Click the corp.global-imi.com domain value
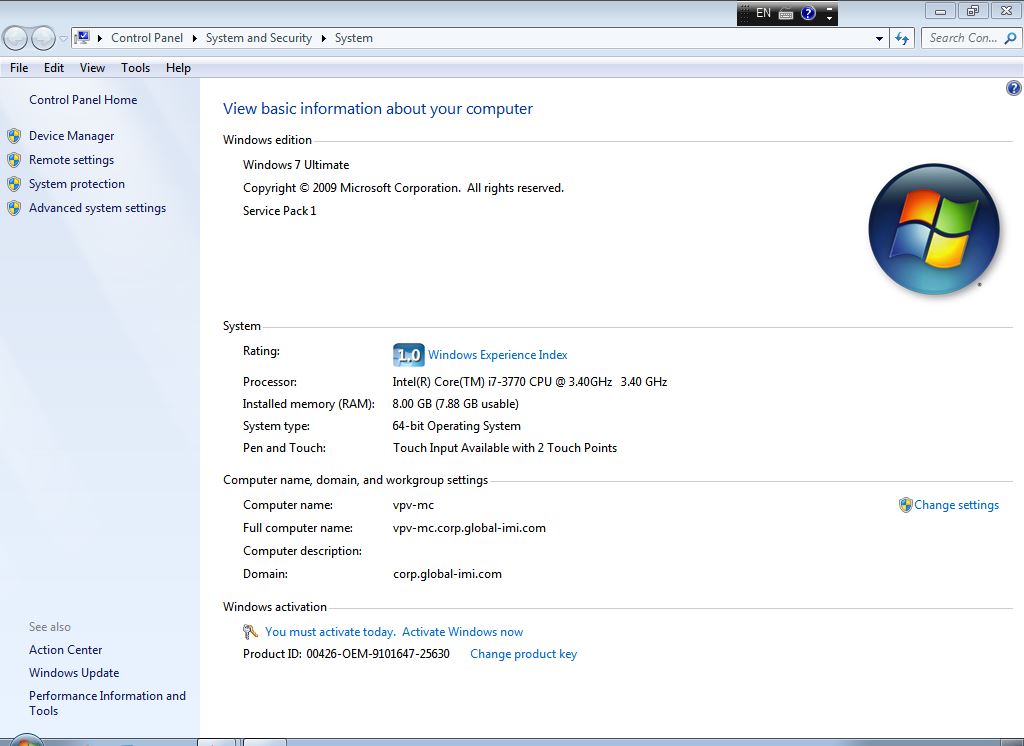 (447, 574)
